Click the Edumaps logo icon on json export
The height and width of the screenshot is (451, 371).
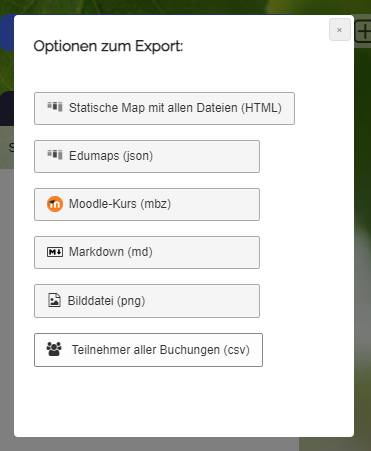[55, 155]
